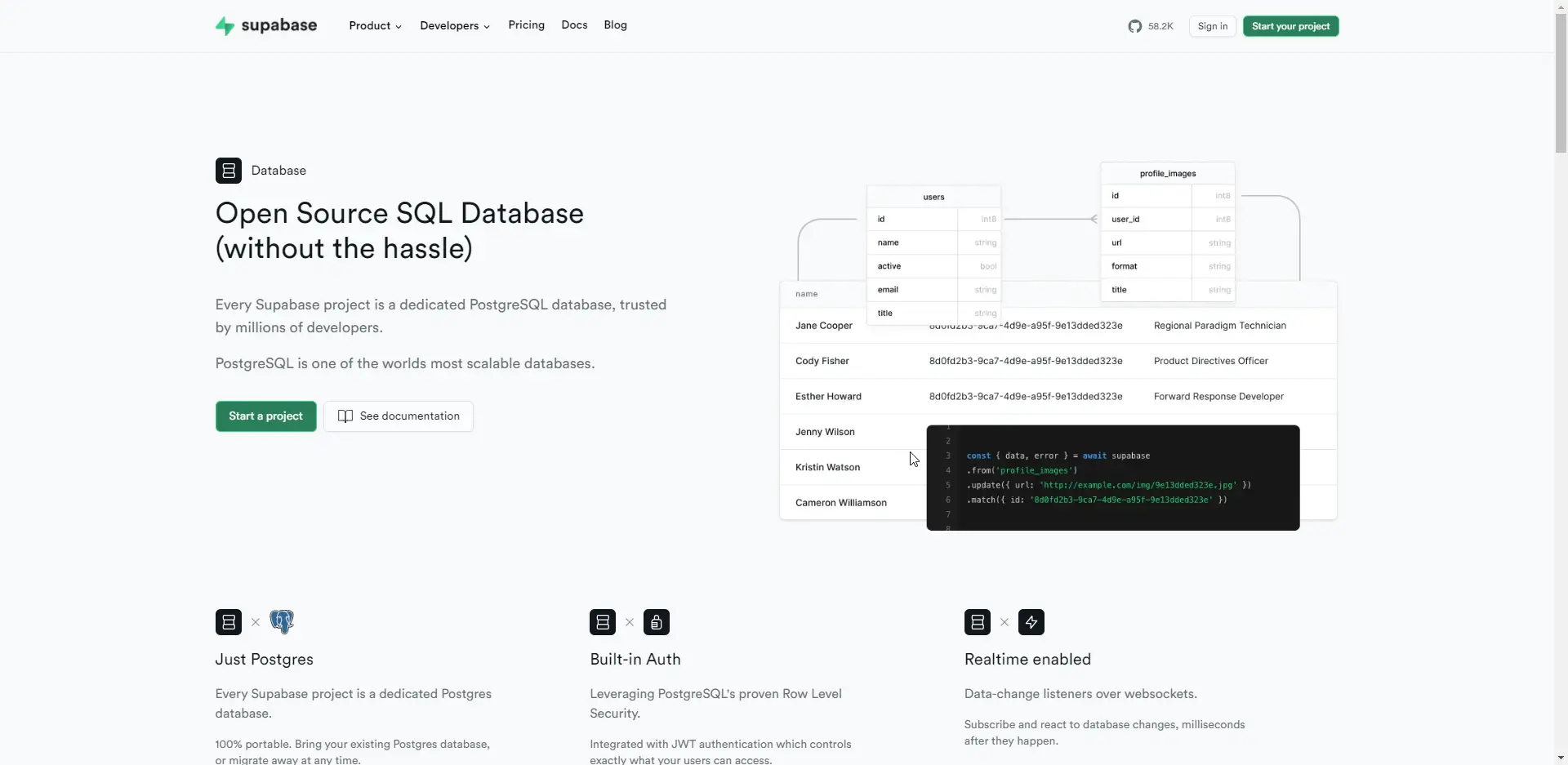The width and height of the screenshot is (1568, 765).
Task: Click the Just Postgres heading
Action: tap(265, 660)
